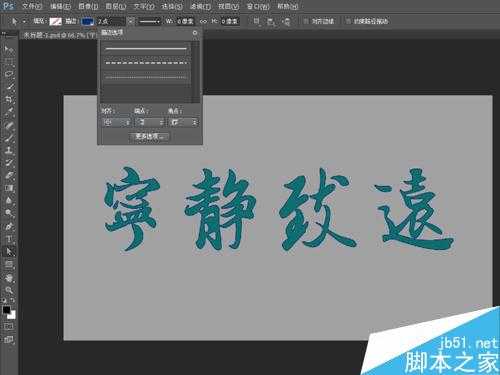The width and height of the screenshot is (500, 375).
Task: Open the 对齐 align dropdown in stroke panel
Action: coord(116,123)
